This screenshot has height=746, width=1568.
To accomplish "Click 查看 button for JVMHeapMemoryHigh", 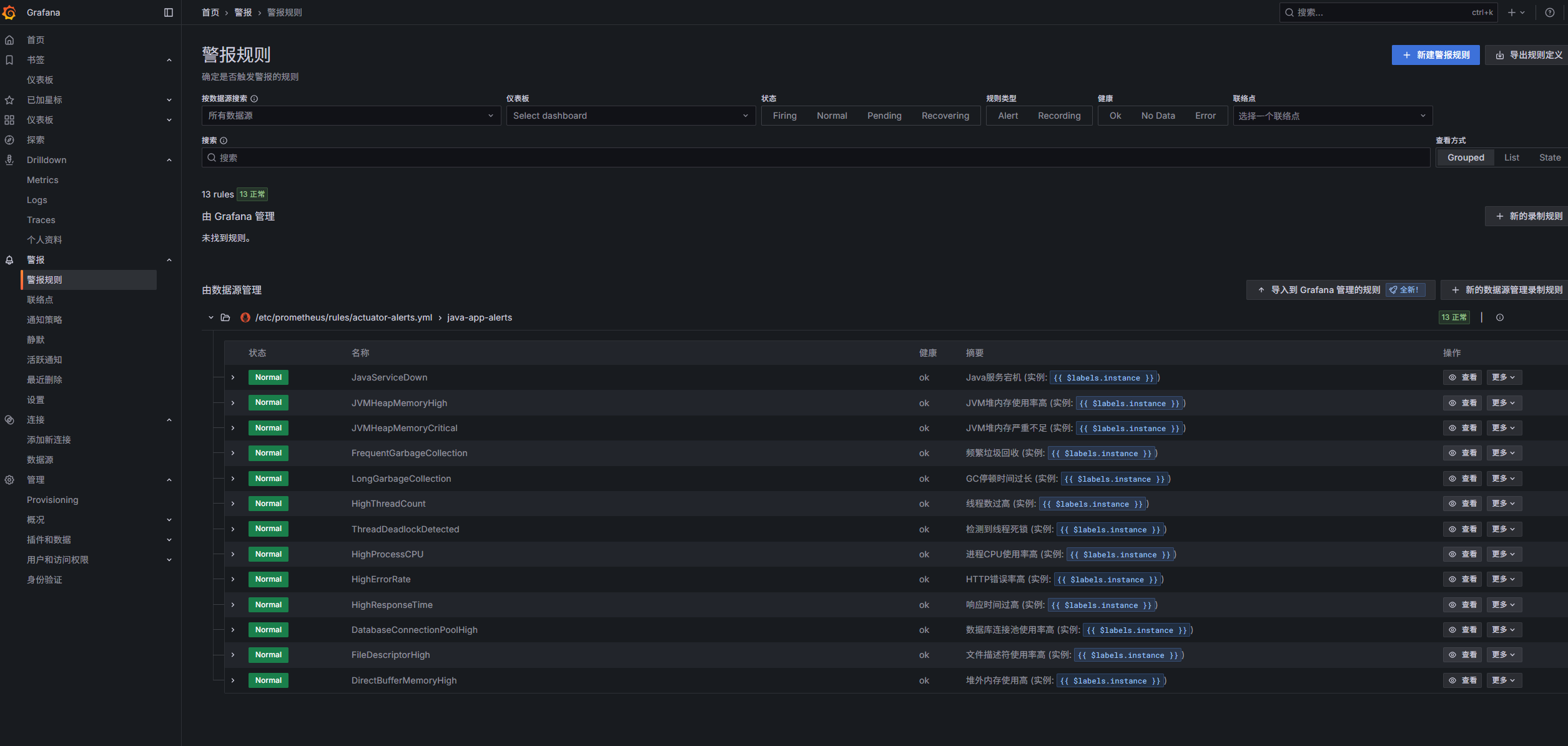I will pos(1462,403).
